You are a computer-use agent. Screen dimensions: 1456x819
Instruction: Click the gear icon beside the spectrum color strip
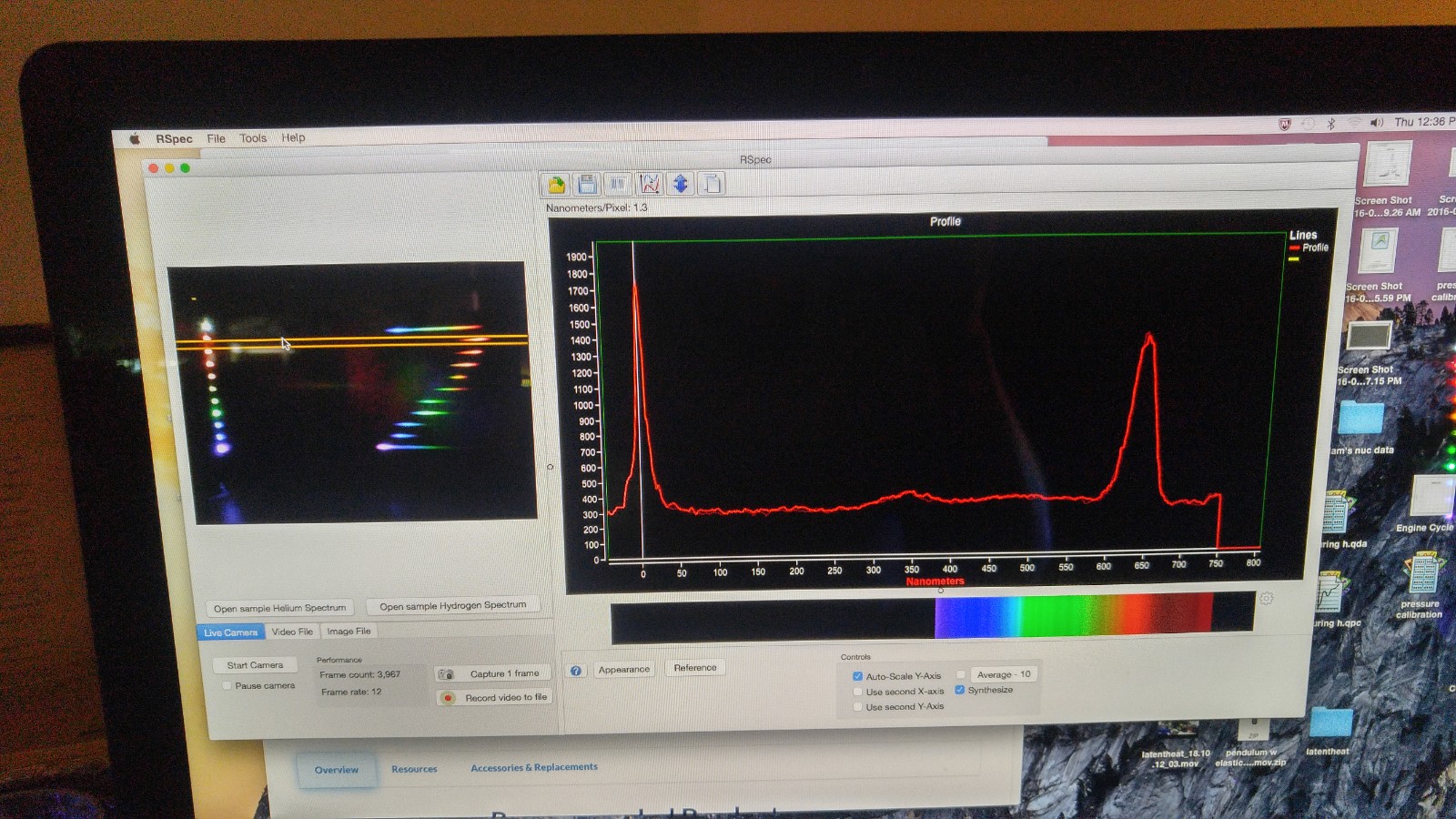pos(1265,599)
